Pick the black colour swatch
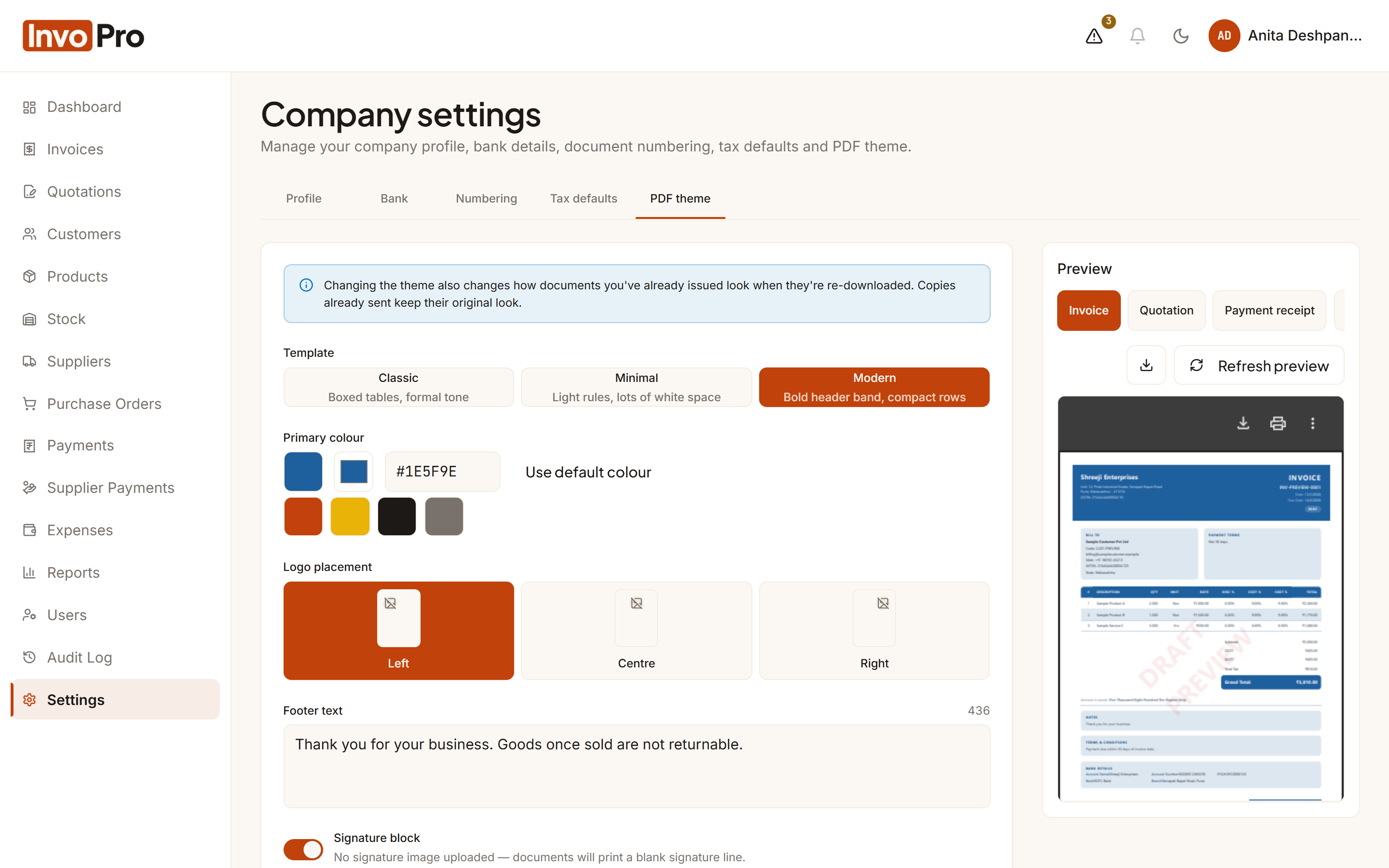The width and height of the screenshot is (1389, 868). pyautogui.click(x=396, y=516)
